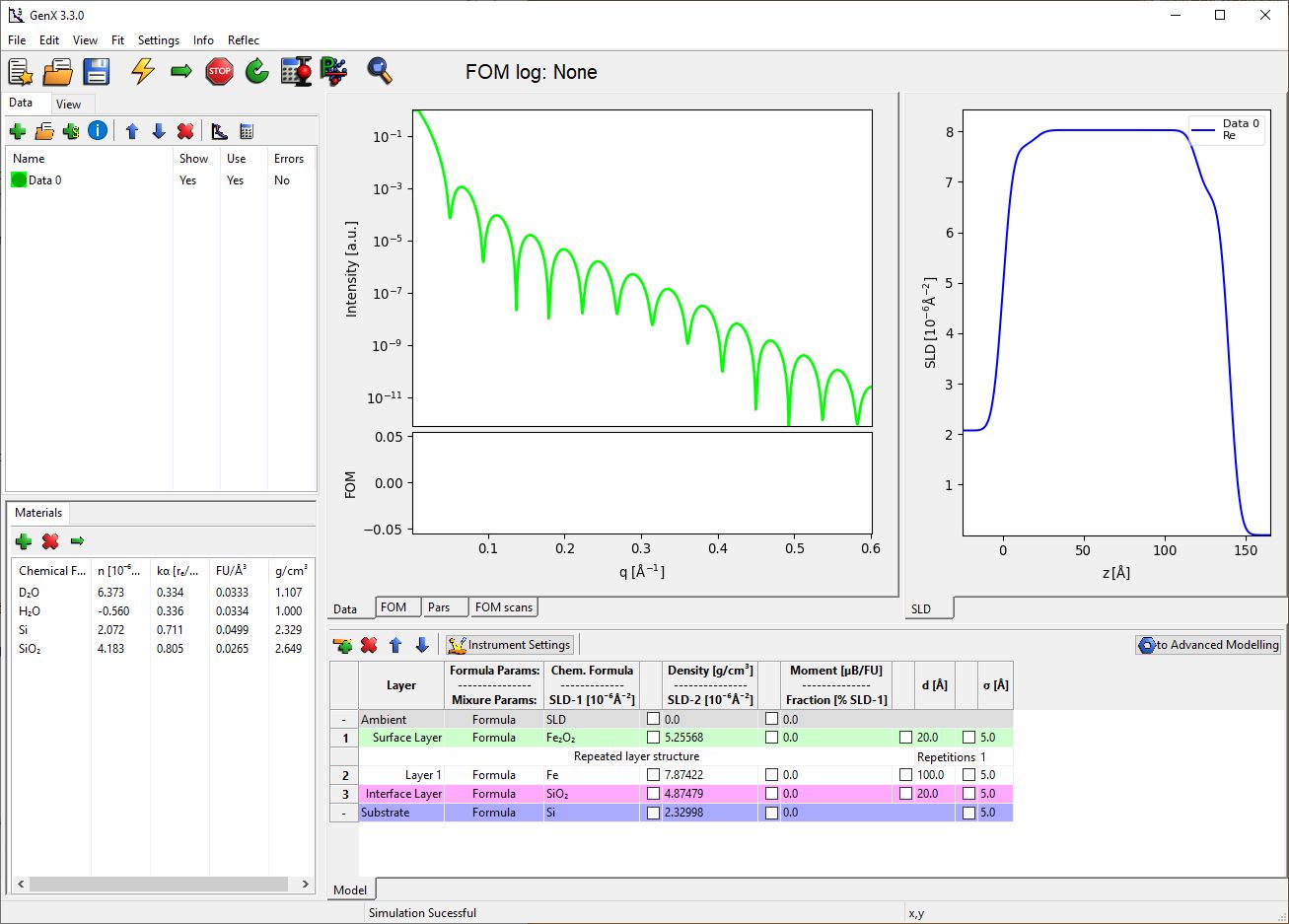Open the Settings menu
1289x924 pixels.
pos(158,40)
